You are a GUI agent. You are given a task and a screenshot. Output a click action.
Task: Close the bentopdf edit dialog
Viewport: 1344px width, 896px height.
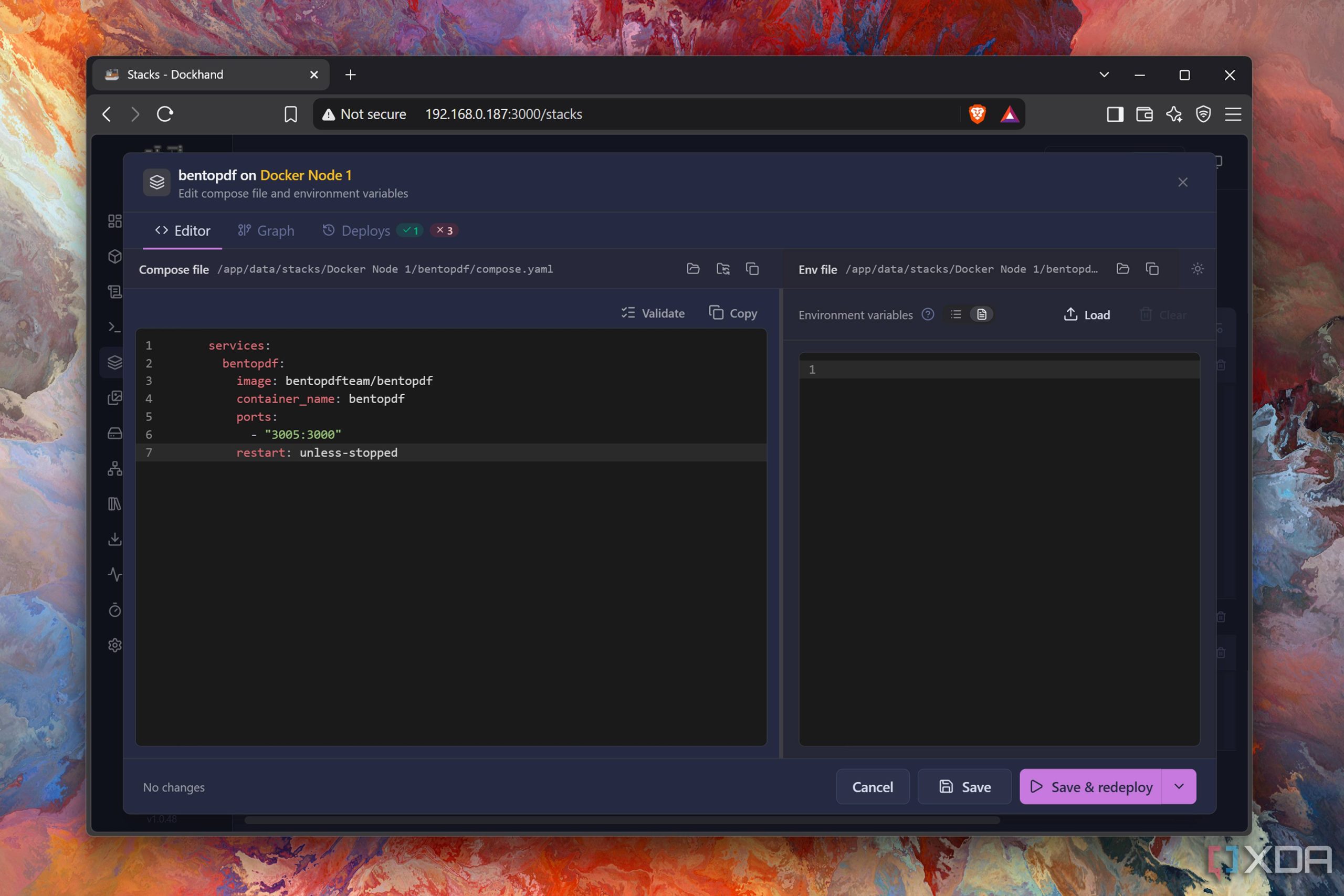click(1183, 182)
